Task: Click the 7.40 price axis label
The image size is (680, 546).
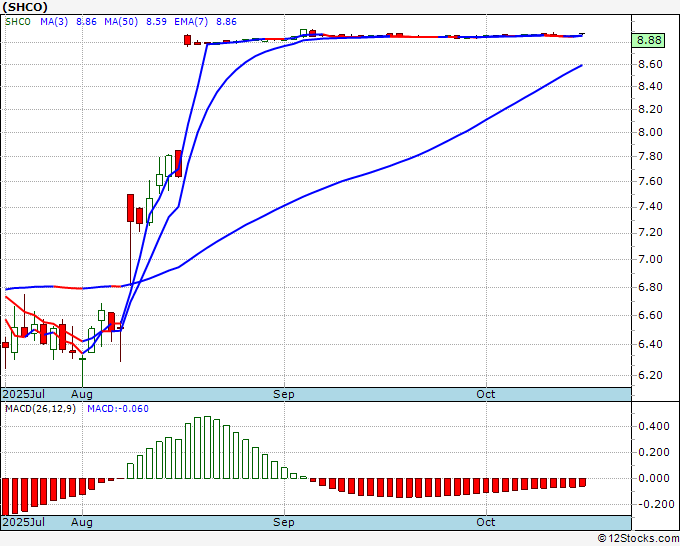Action: tap(650, 206)
